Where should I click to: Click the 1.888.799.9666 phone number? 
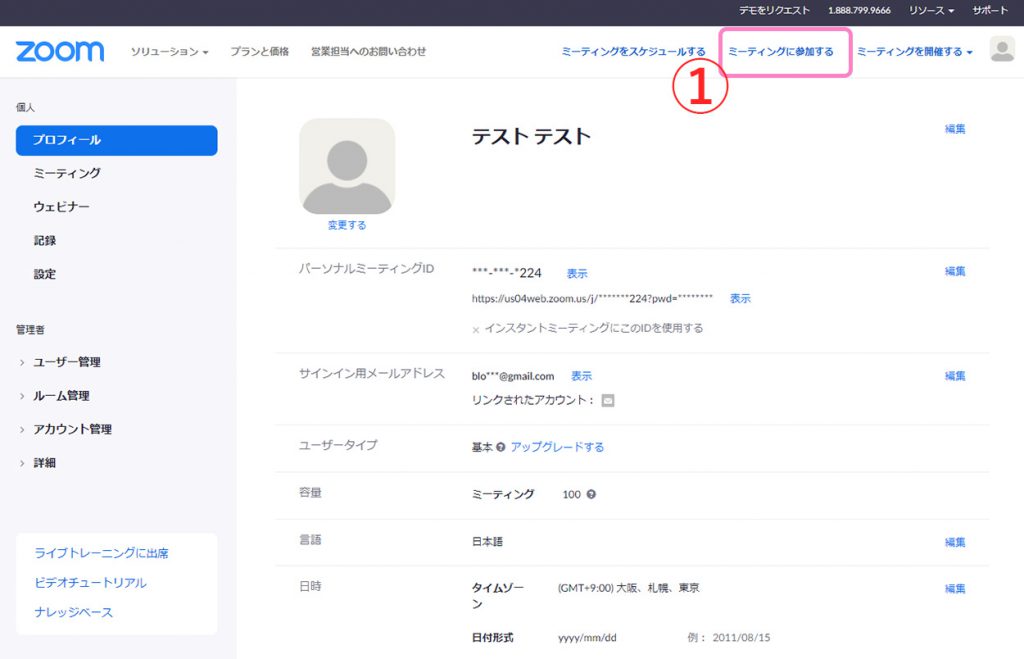coord(859,10)
